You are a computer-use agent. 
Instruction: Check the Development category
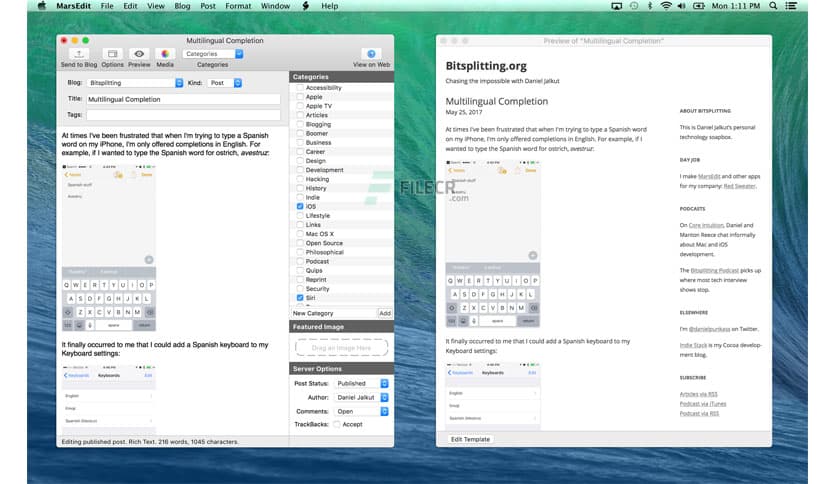tap(300, 170)
